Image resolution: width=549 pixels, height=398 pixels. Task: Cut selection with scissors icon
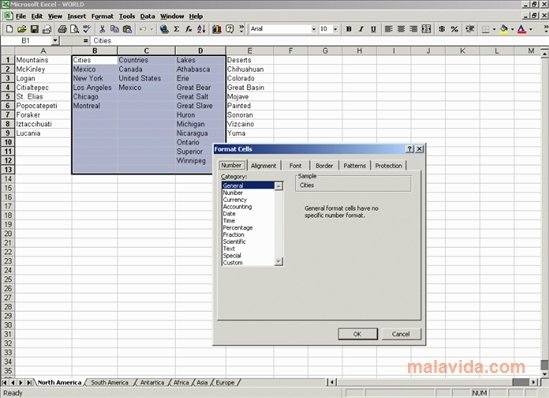pos(102,29)
